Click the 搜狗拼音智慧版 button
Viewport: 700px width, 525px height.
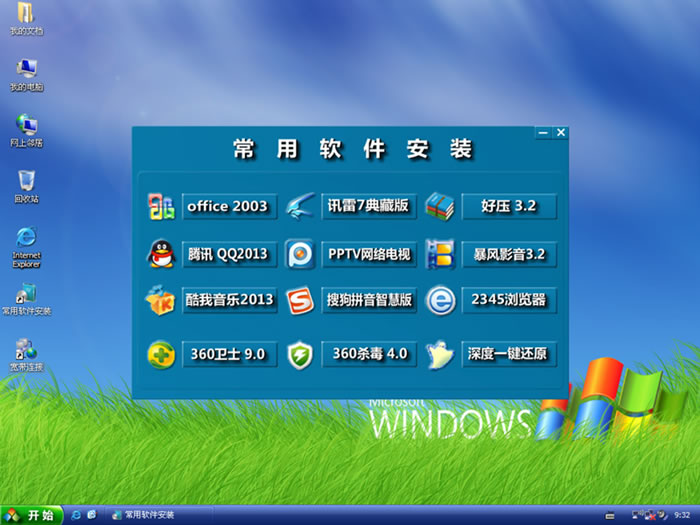coord(369,300)
